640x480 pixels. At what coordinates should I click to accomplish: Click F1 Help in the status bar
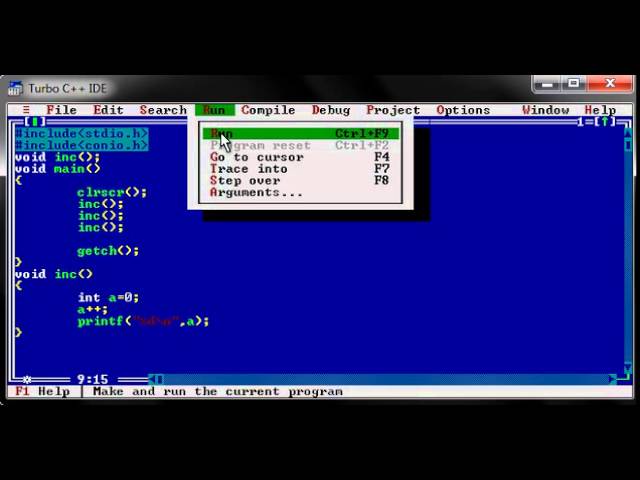[x=42, y=391]
